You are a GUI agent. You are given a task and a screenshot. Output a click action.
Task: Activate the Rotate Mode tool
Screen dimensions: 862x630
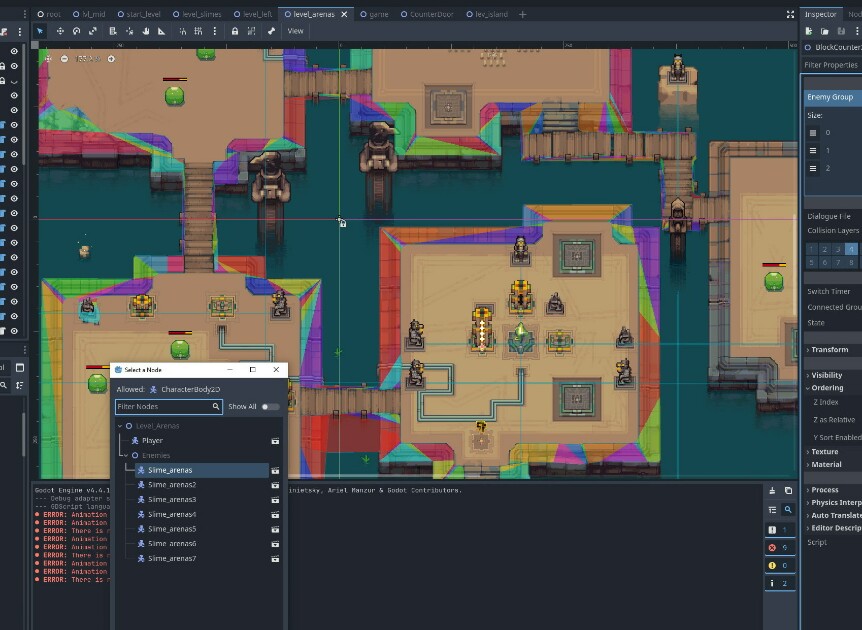coord(76,31)
